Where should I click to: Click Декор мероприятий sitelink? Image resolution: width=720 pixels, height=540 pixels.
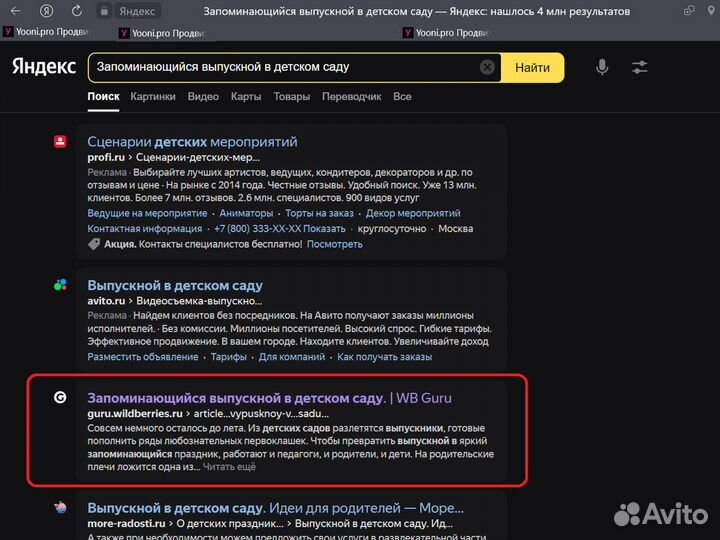pos(413,213)
